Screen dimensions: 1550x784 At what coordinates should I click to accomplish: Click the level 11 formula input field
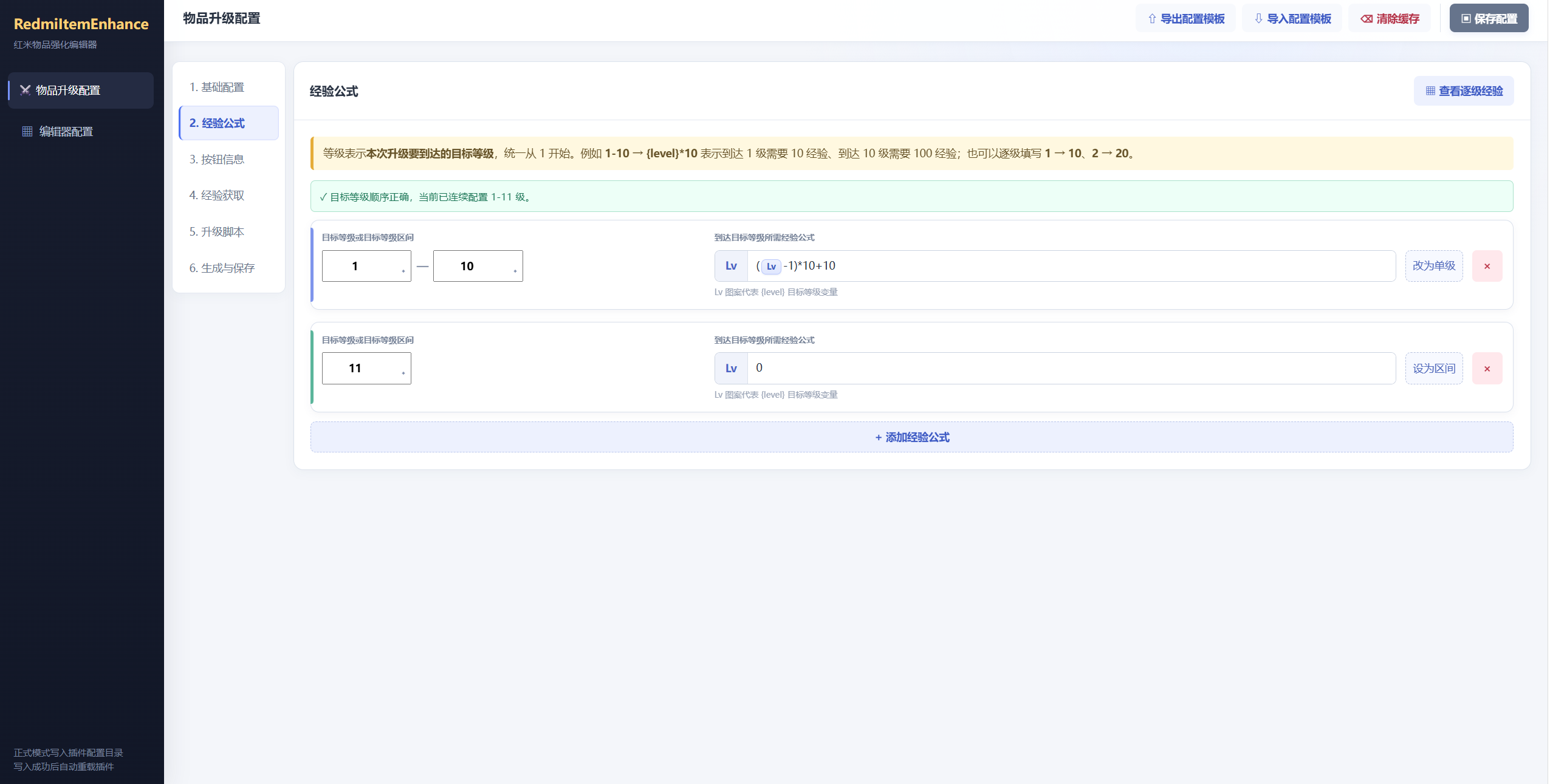tap(1071, 369)
